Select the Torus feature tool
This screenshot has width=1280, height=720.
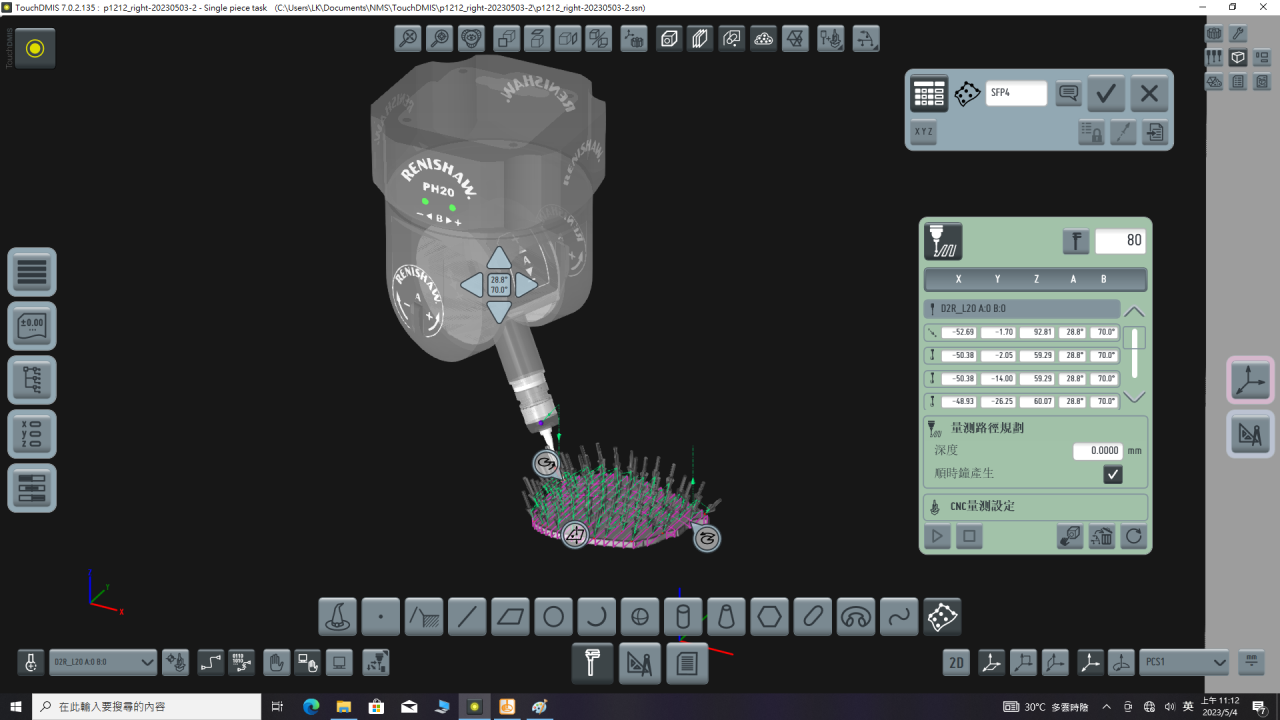tap(856, 617)
